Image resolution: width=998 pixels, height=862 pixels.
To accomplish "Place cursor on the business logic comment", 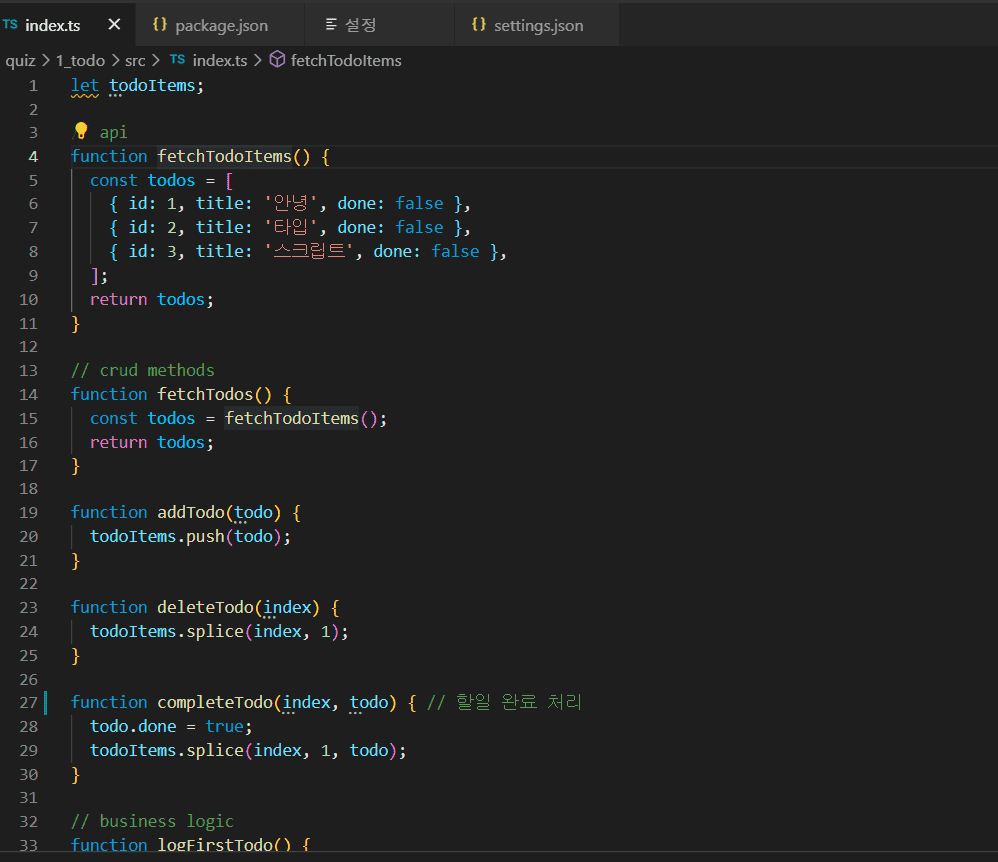I will click(152, 821).
